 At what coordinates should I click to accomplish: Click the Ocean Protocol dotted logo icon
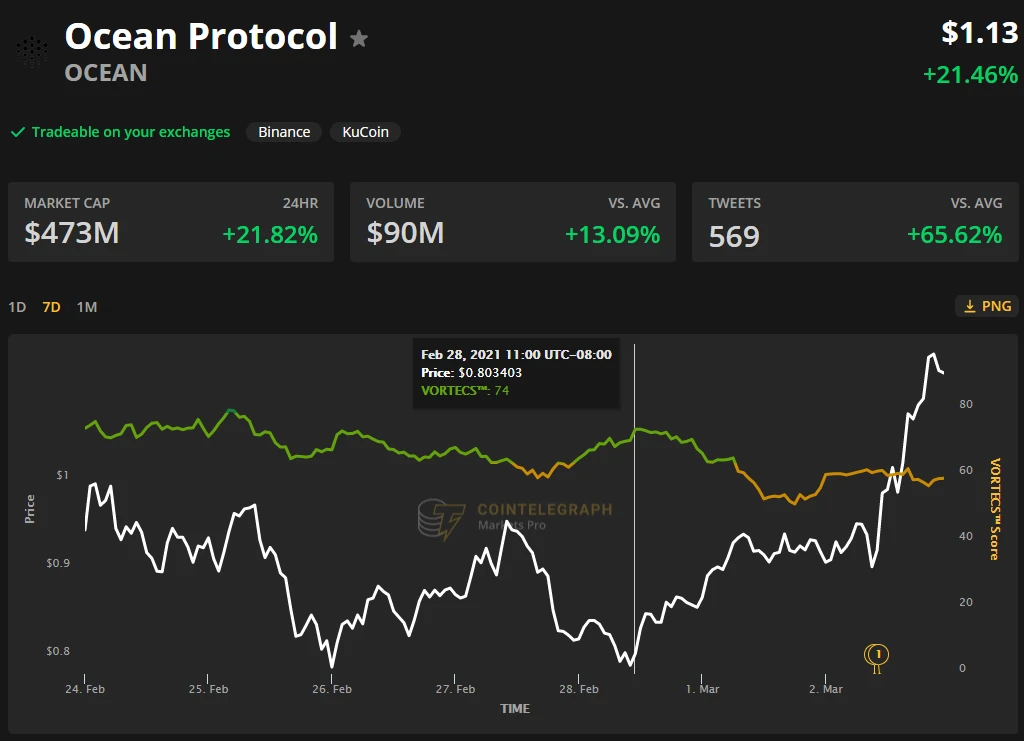tap(31, 52)
